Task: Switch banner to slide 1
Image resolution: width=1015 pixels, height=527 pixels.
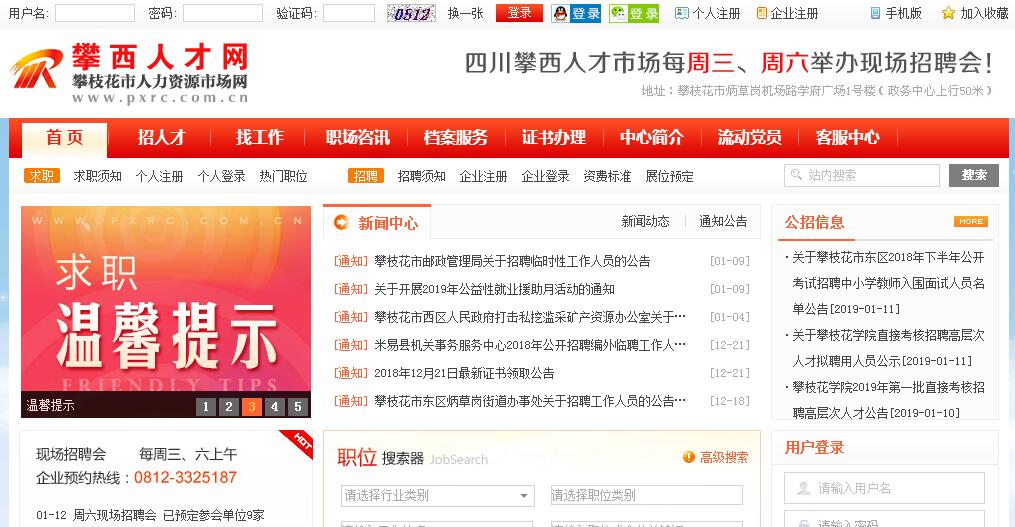Action: click(x=205, y=406)
